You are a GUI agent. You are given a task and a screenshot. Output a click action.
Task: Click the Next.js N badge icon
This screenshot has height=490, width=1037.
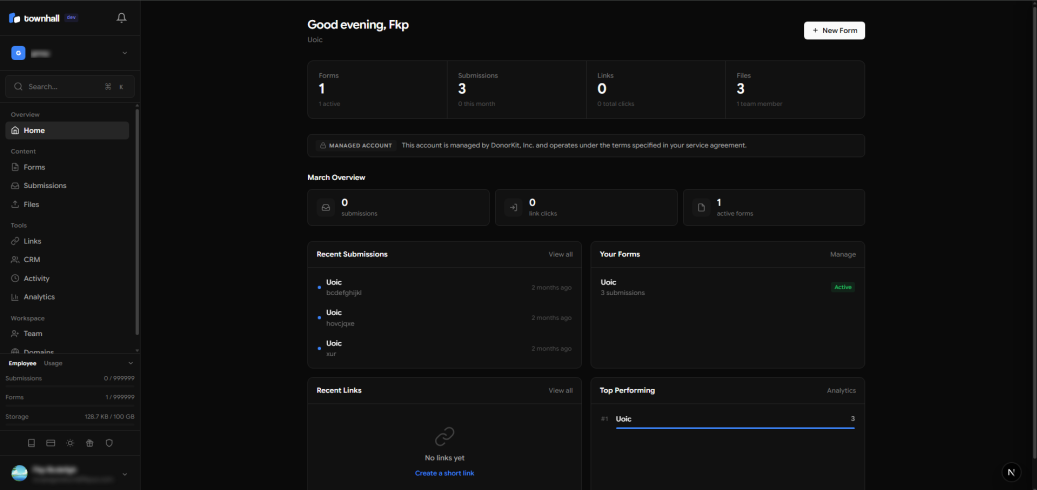click(1011, 472)
